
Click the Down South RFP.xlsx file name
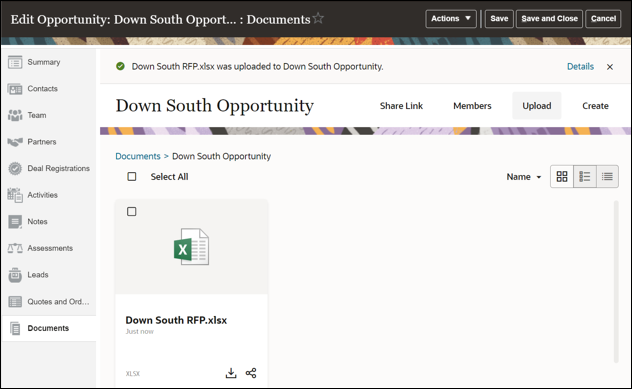(x=176, y=320)
